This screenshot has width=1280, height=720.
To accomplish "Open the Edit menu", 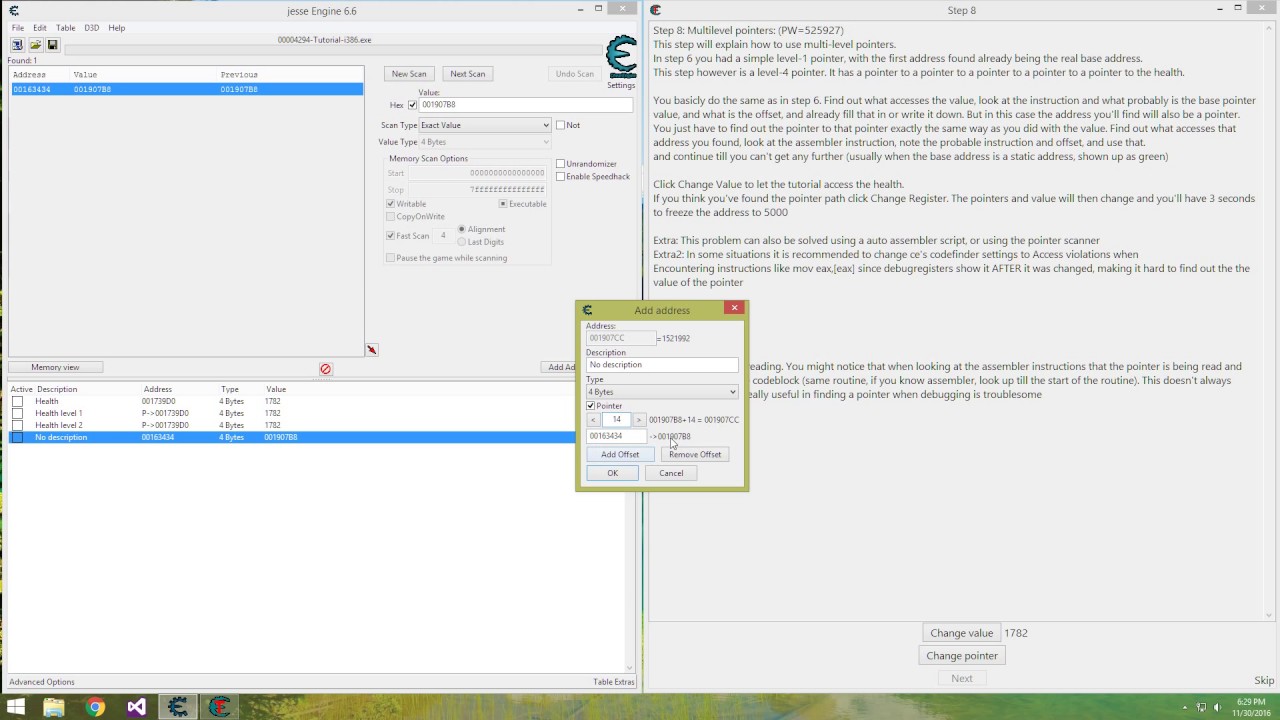I will [40, 28].
